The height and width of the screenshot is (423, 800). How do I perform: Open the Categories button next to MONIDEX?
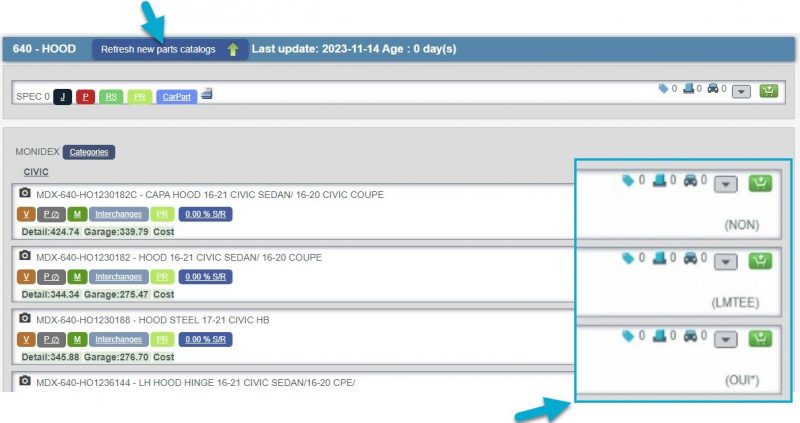89,152
